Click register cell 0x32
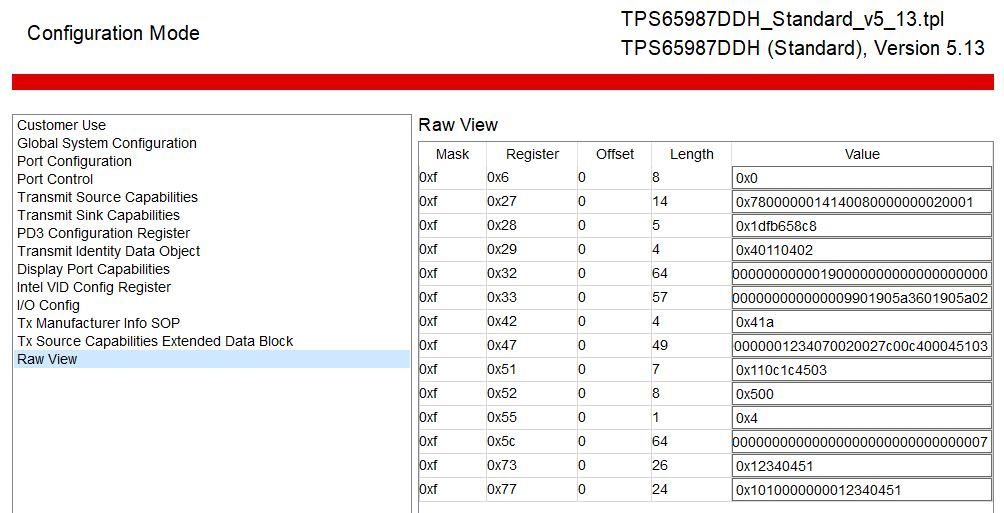 tap(531, 273)
